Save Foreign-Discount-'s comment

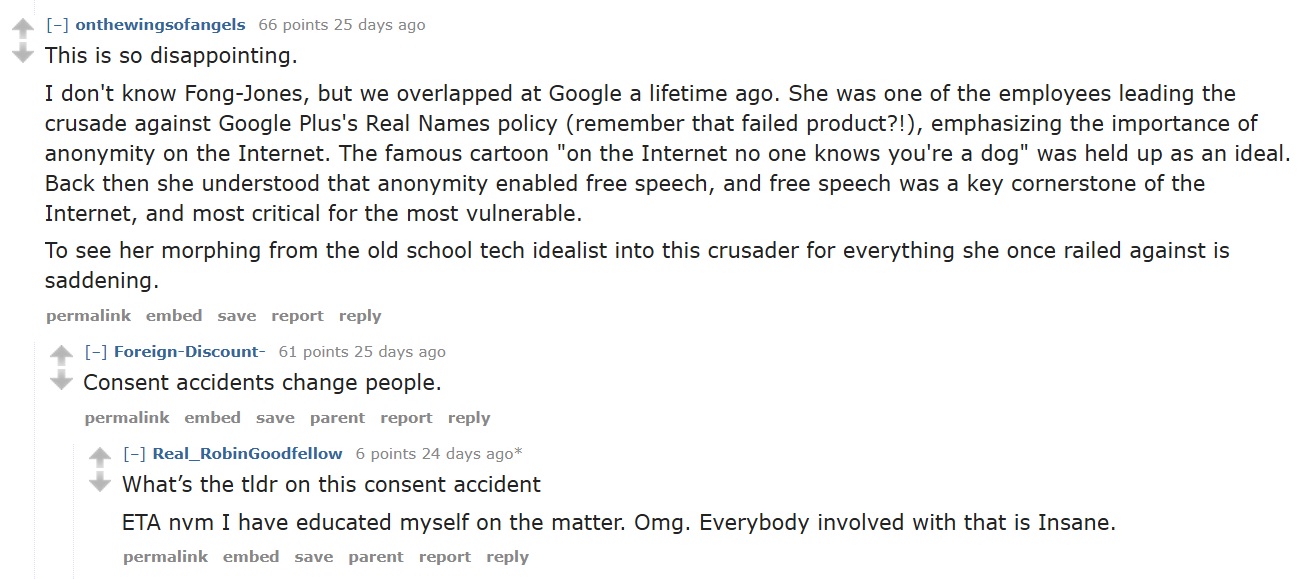pyautogui.click(x=275, y=417)
